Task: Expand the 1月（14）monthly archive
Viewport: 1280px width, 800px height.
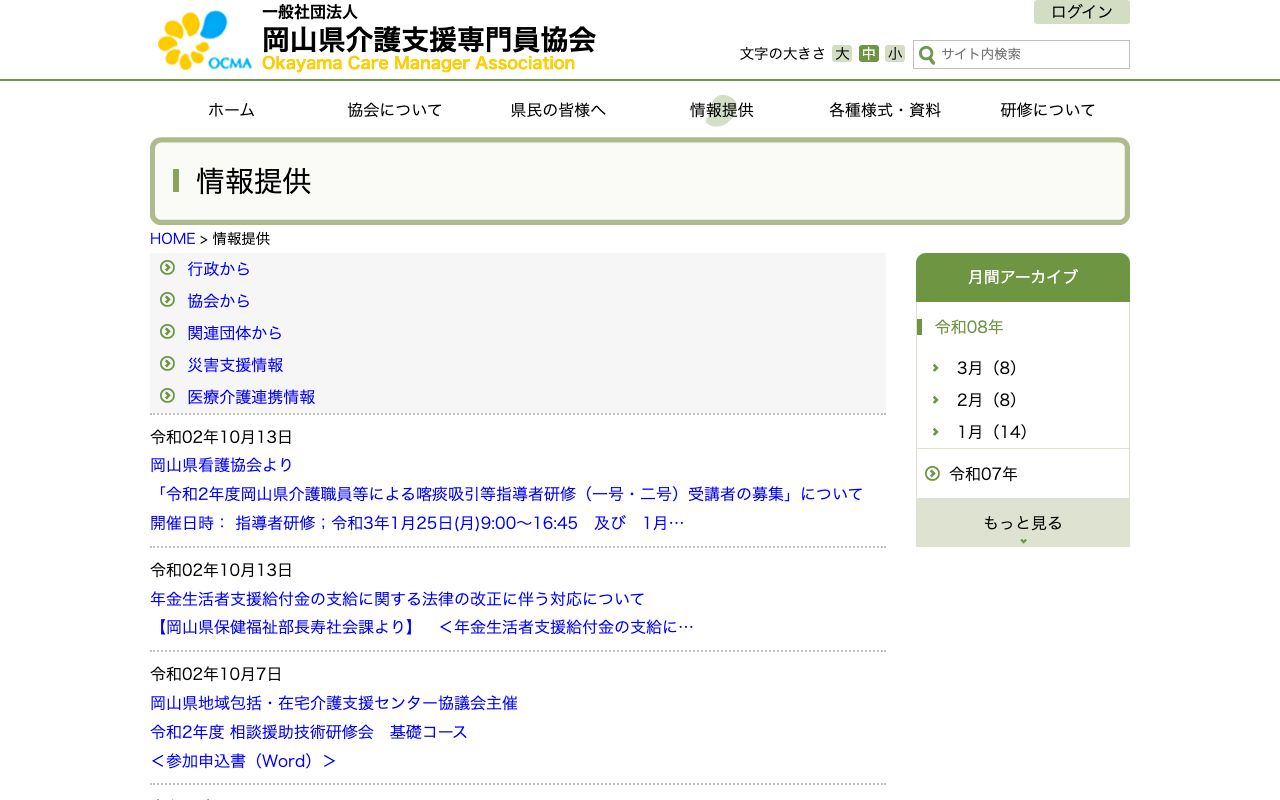Action: coord(991,432)
